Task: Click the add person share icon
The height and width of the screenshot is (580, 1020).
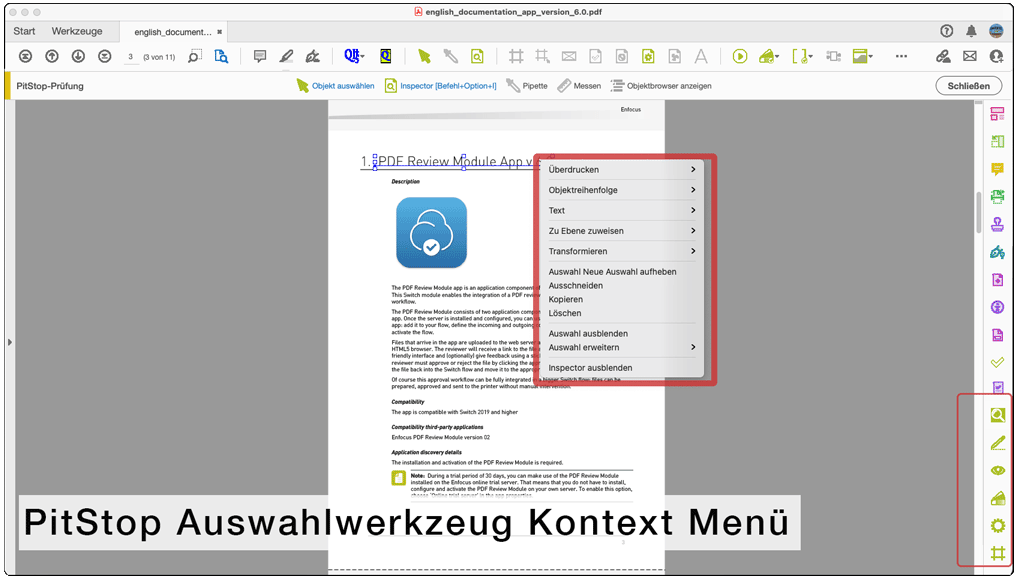Action: pyautogui.click(x=996, y=57)
